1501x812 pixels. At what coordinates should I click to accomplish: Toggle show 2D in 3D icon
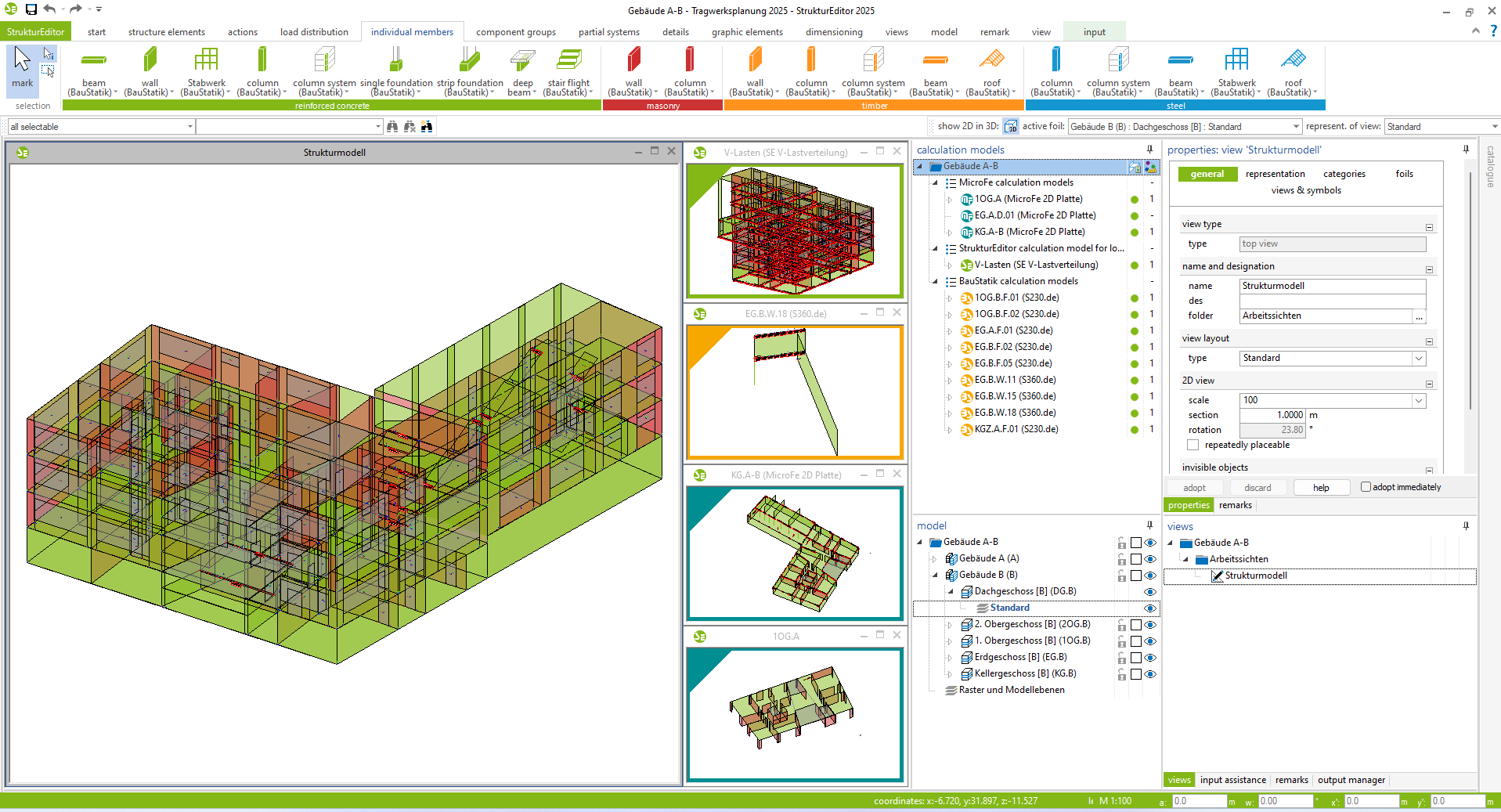[x=1011, y=127]
